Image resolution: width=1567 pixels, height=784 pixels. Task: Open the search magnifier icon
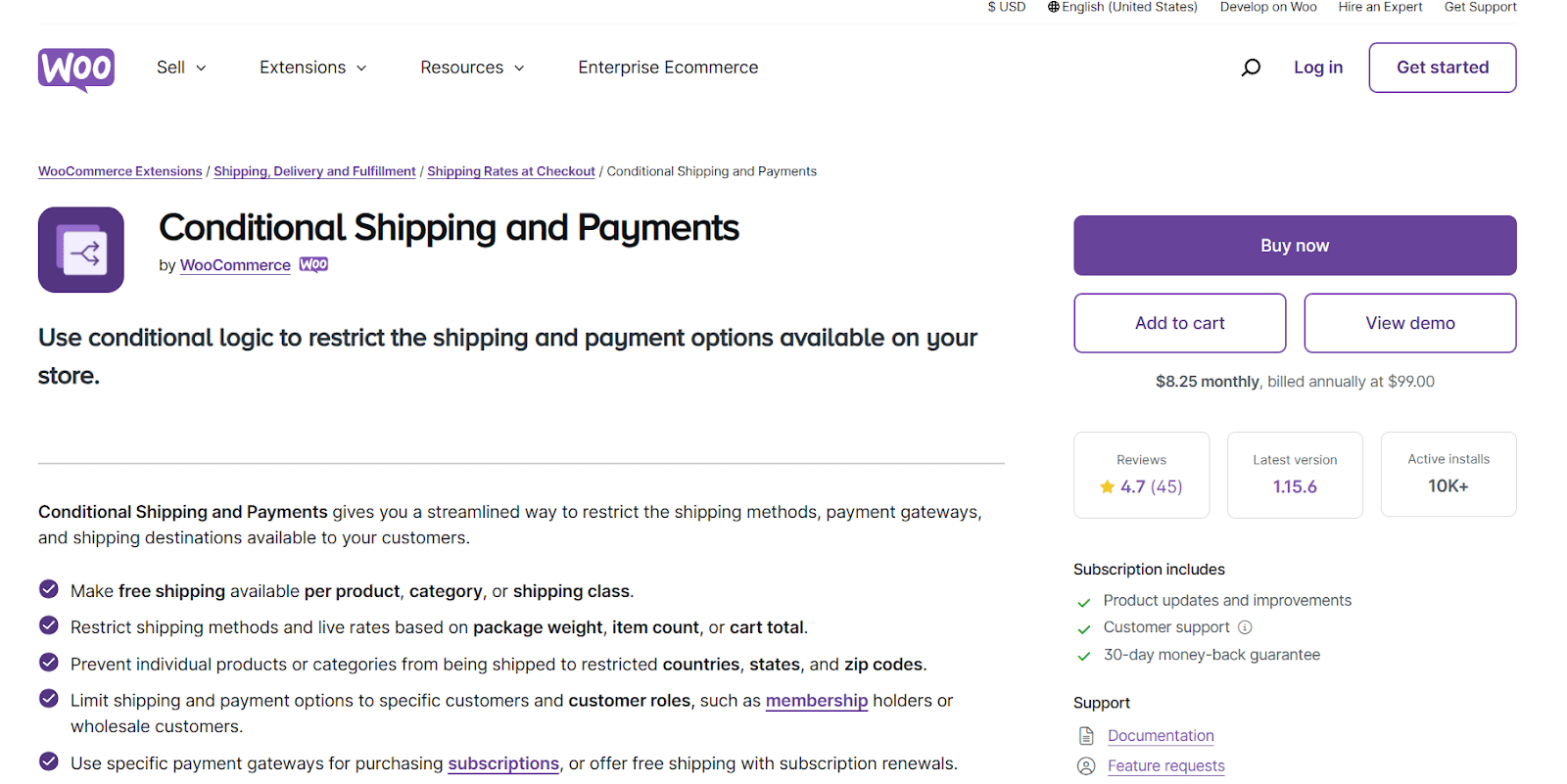(x=1251, y=68)
